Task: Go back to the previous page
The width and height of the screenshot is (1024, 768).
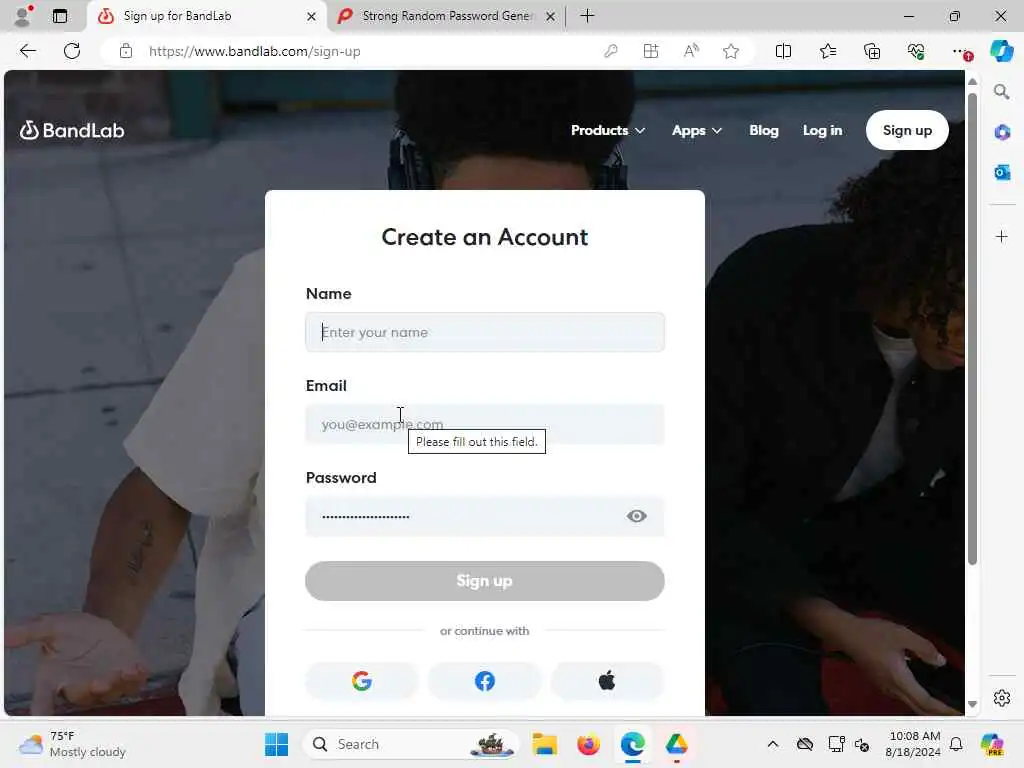Action: pos(27,51)
